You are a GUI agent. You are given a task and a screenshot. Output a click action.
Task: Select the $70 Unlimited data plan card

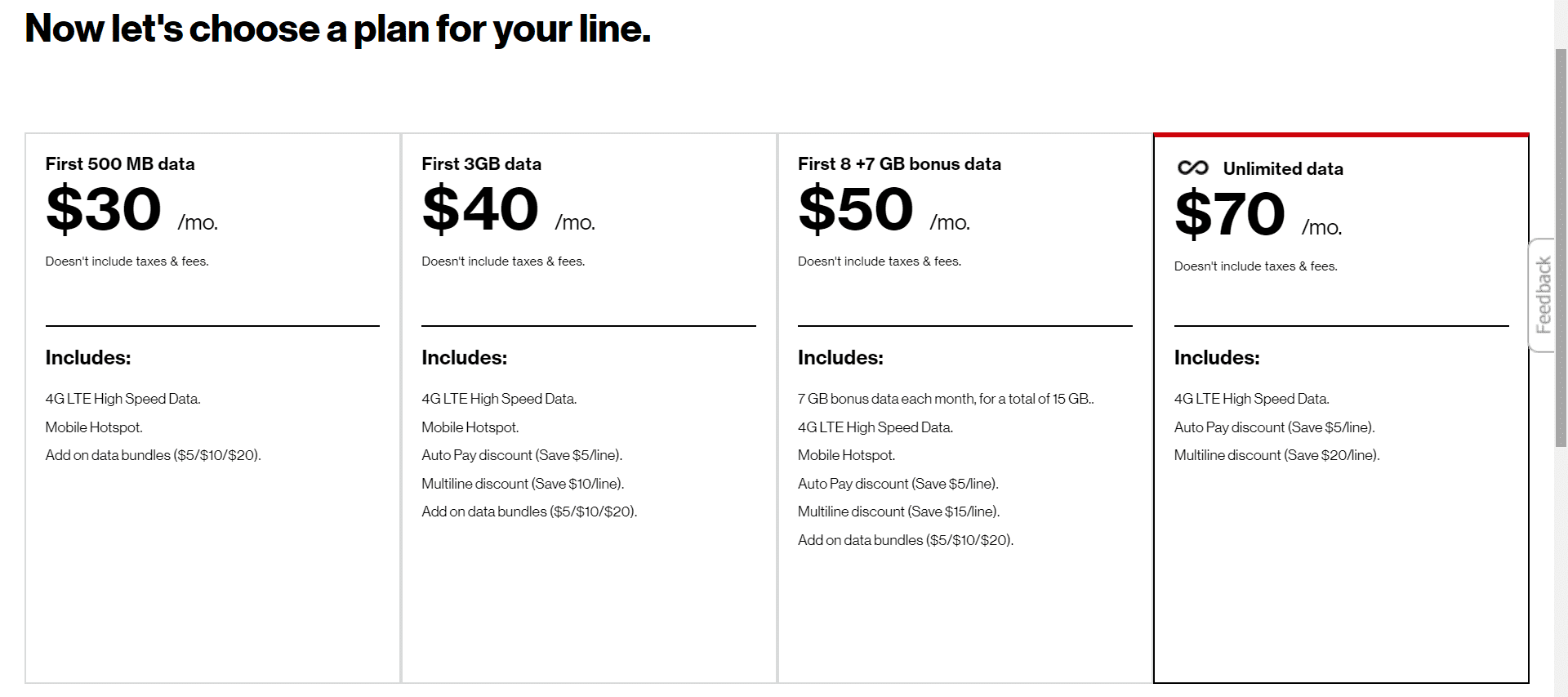(x=1341, y=408)
